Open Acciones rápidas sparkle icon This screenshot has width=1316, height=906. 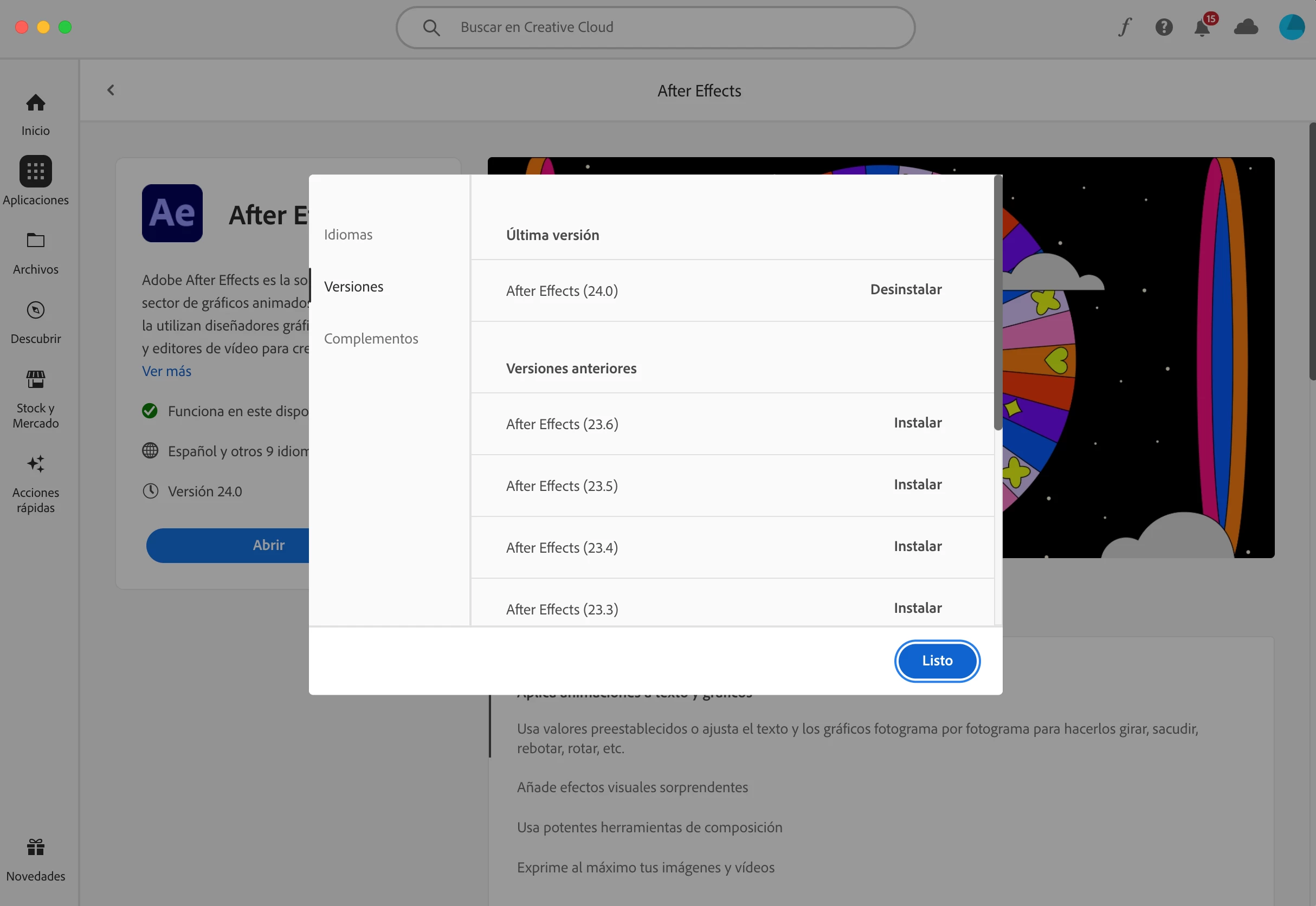point(35,464)
